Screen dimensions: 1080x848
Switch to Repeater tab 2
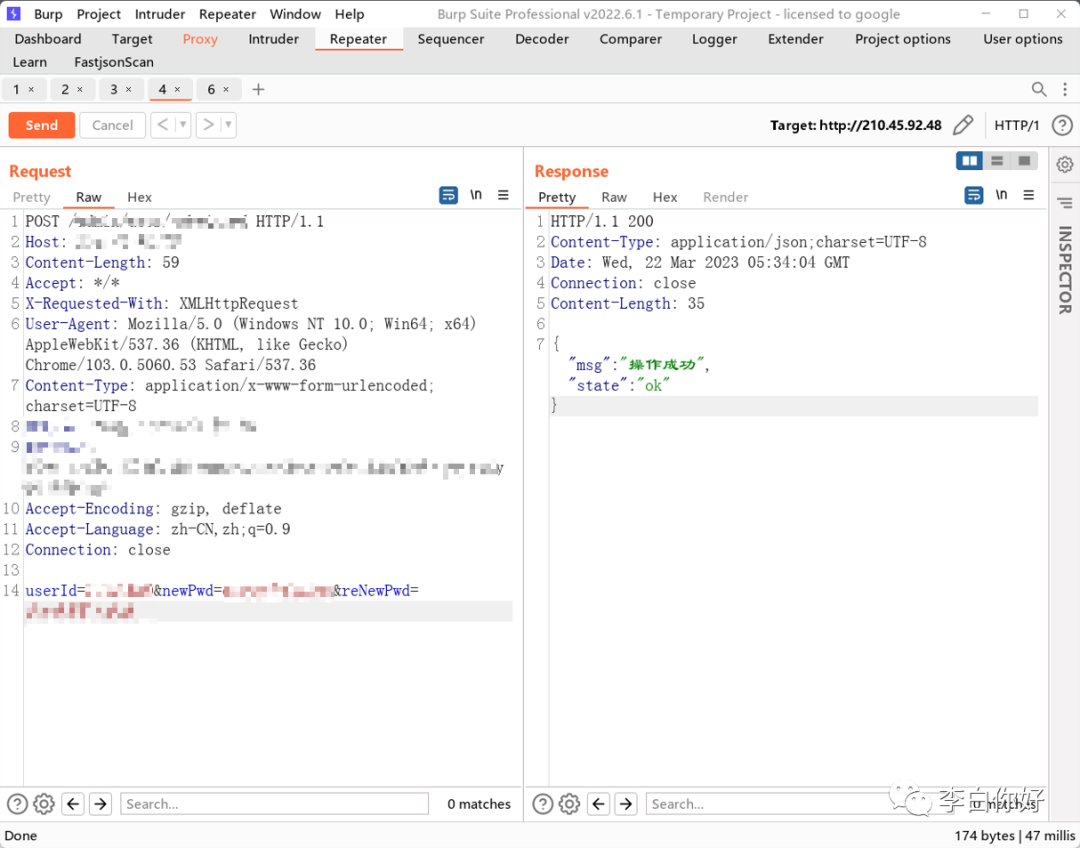point(65,90)
